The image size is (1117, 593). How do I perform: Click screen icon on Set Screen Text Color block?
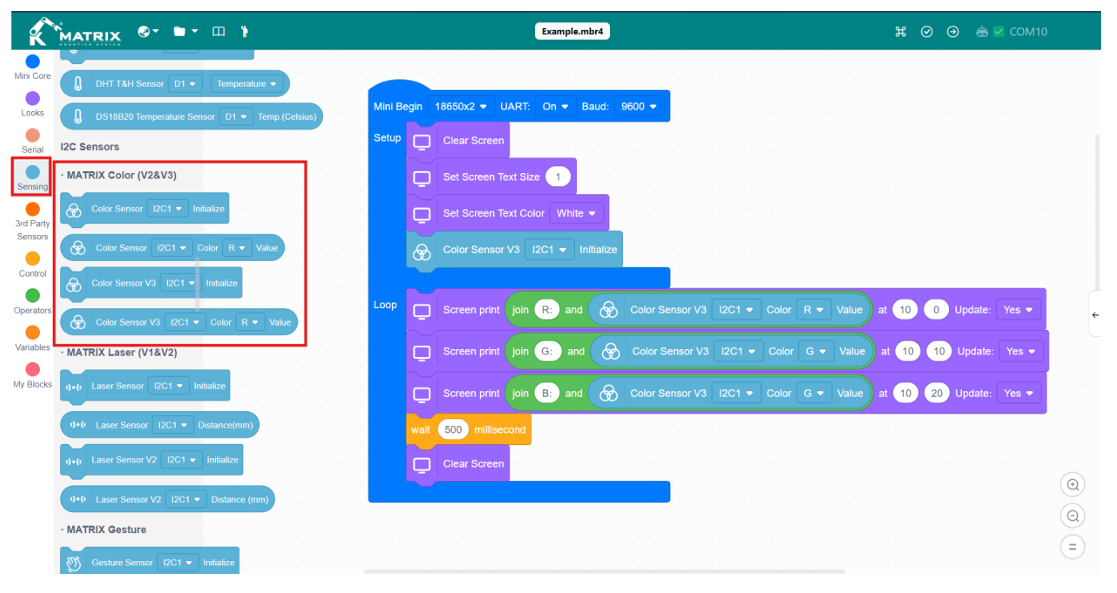click(x=422, y=214)
